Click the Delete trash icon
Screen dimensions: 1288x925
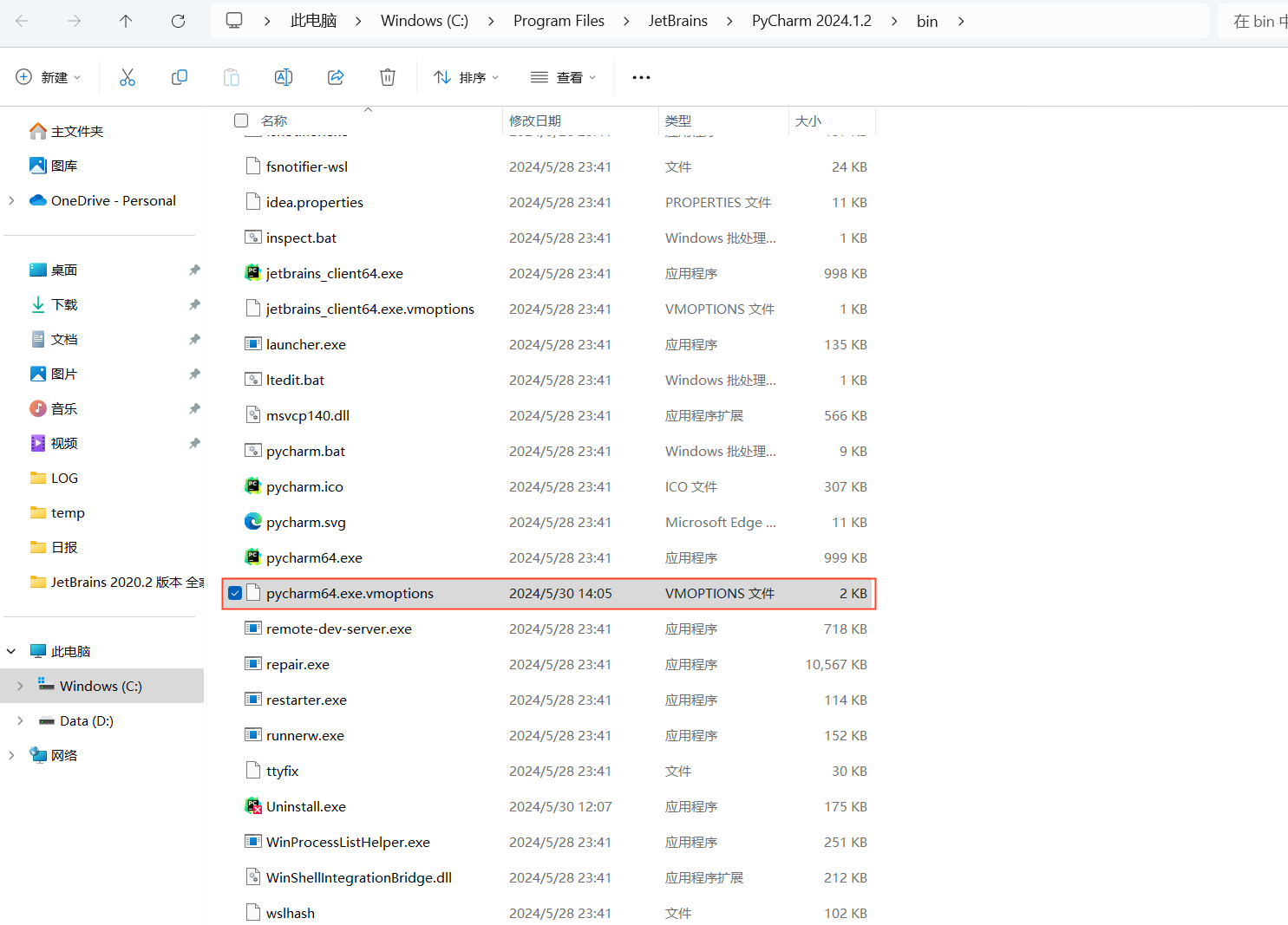[388, 77]
